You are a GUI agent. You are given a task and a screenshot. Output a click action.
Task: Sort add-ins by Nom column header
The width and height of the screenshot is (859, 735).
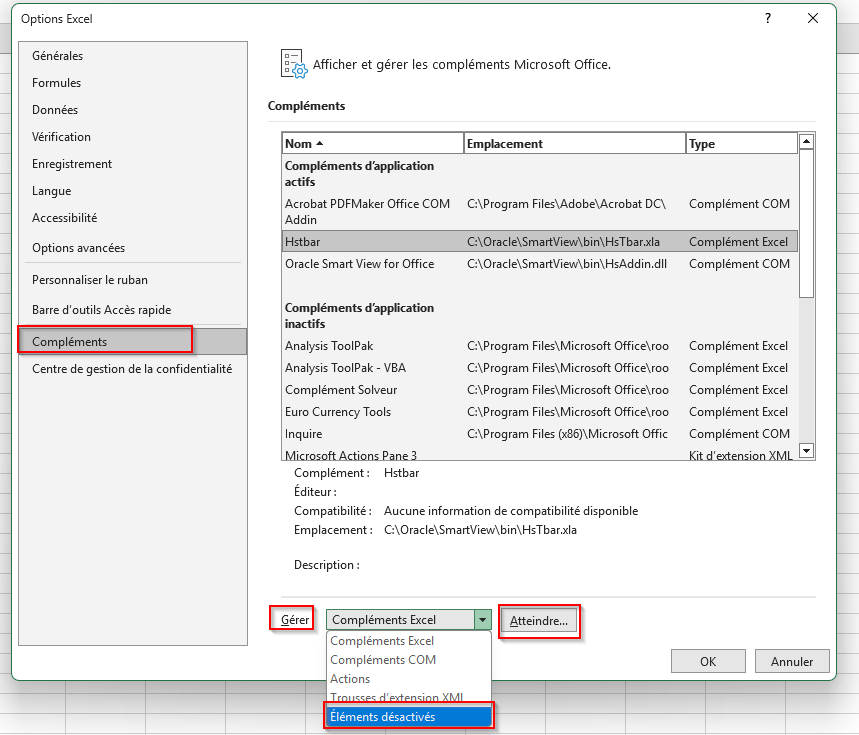[x=372, y=144]
